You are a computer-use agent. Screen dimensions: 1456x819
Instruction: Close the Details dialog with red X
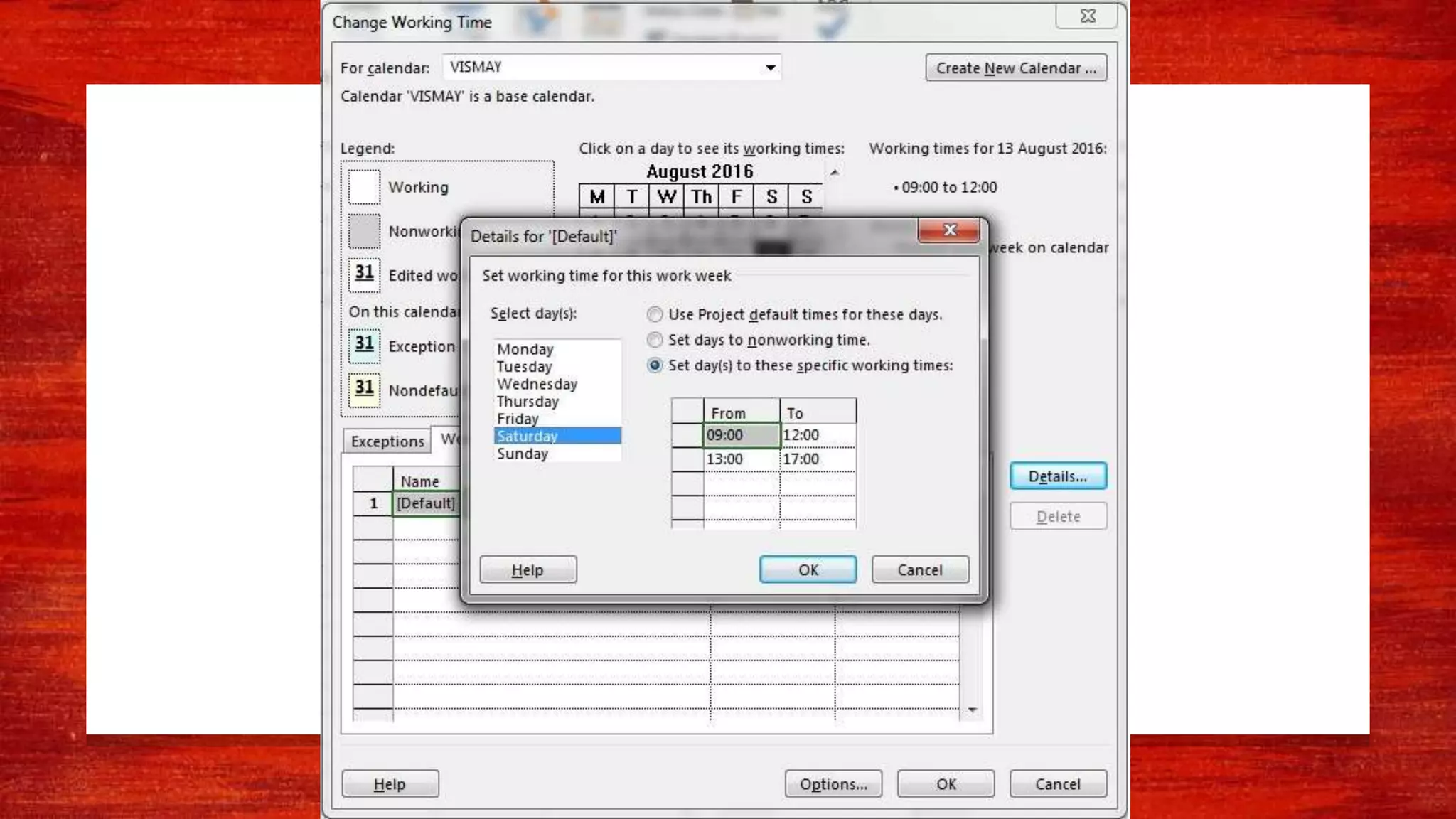pyautogui.click(x=949, y=230)
